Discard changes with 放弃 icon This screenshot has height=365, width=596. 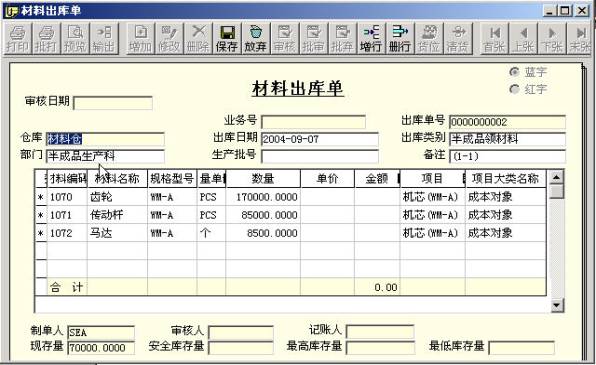click(x=255, y=38)
